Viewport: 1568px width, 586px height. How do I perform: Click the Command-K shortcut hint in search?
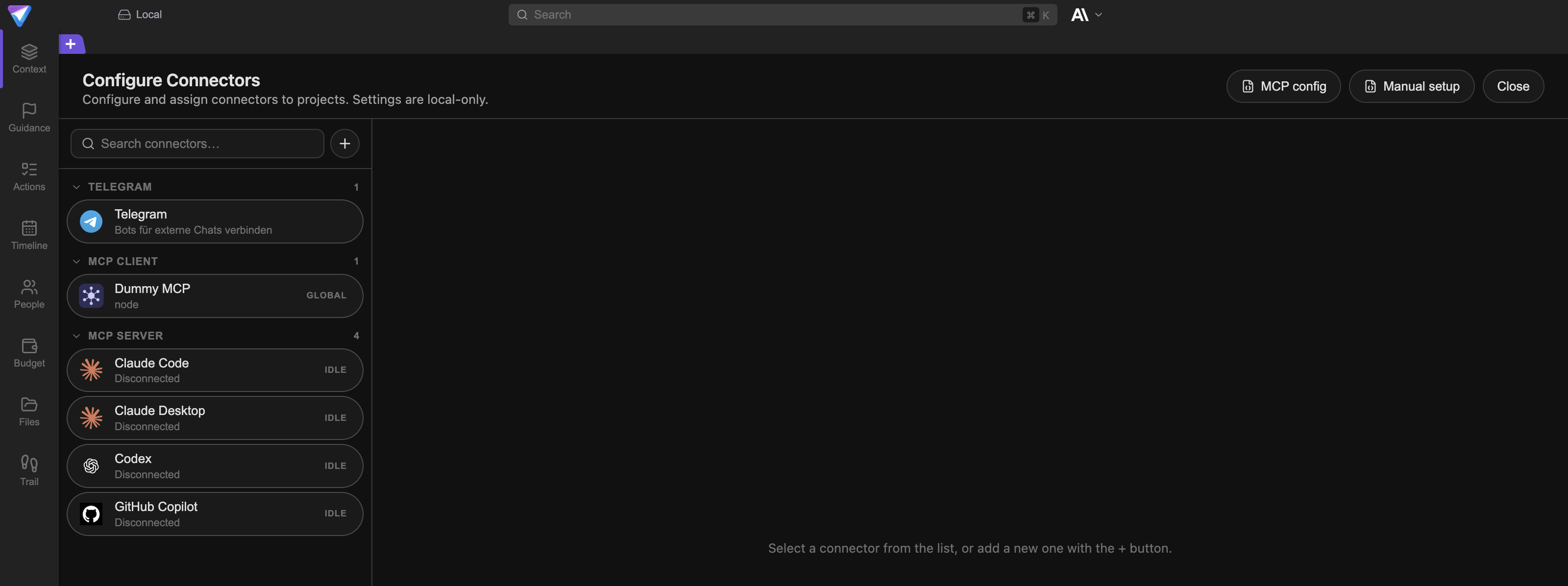pos(1037,15)
